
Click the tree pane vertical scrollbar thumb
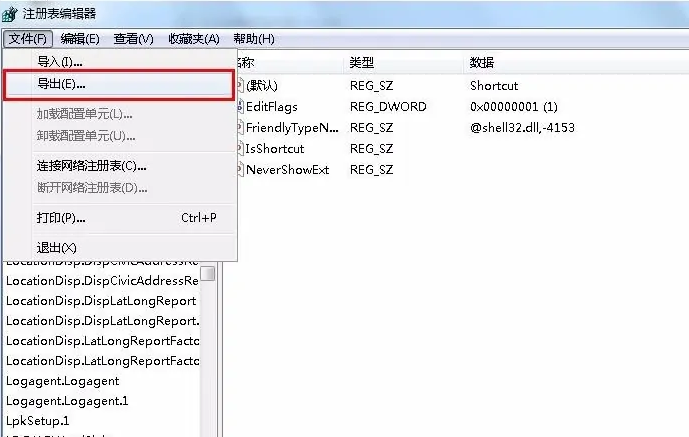point(208,273)
